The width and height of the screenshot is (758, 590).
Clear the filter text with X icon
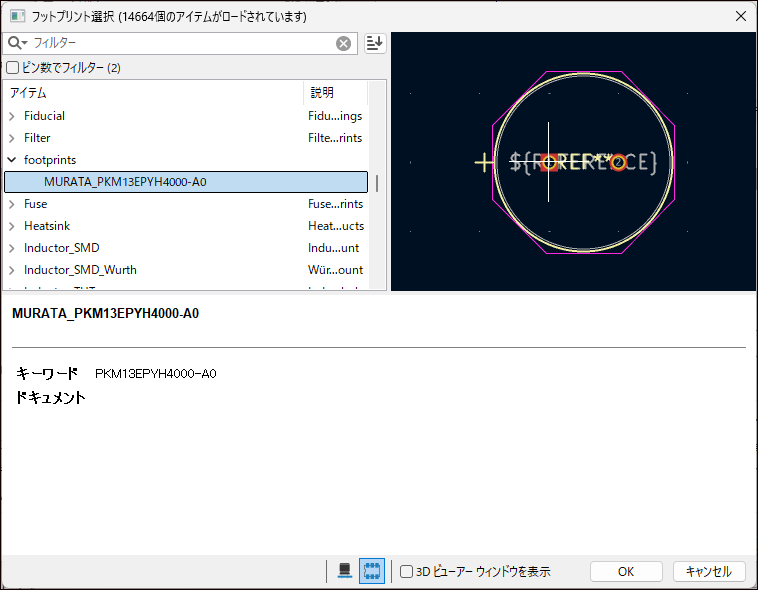click(343, 43)
